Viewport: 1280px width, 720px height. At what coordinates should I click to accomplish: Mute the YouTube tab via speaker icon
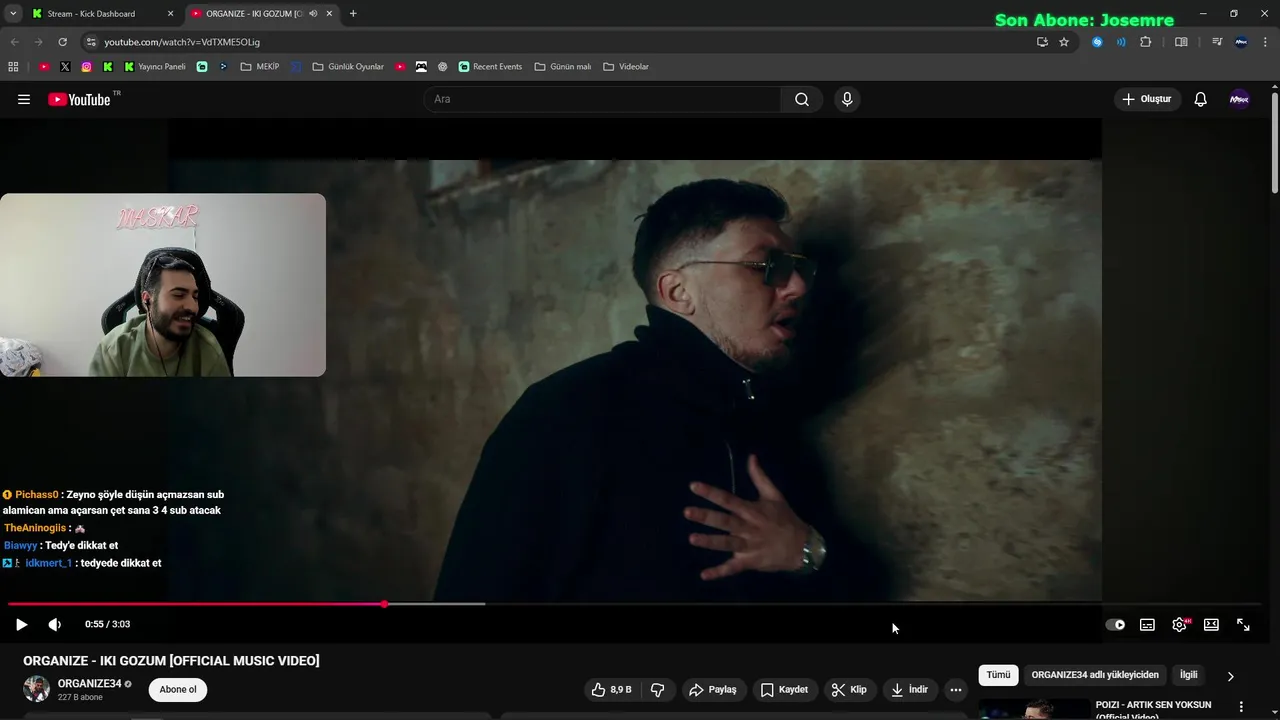313,14
